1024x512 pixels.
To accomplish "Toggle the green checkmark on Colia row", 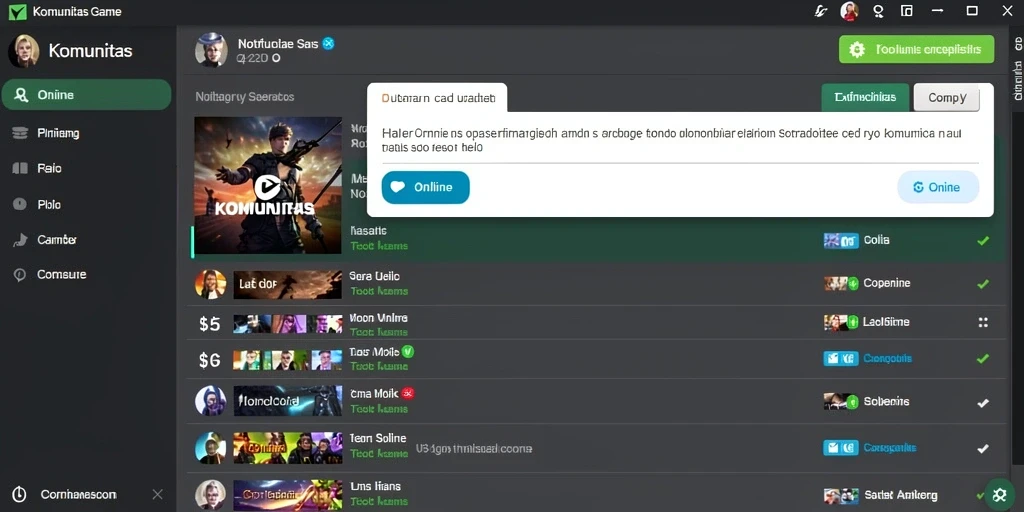I will [x=982, y=240].
